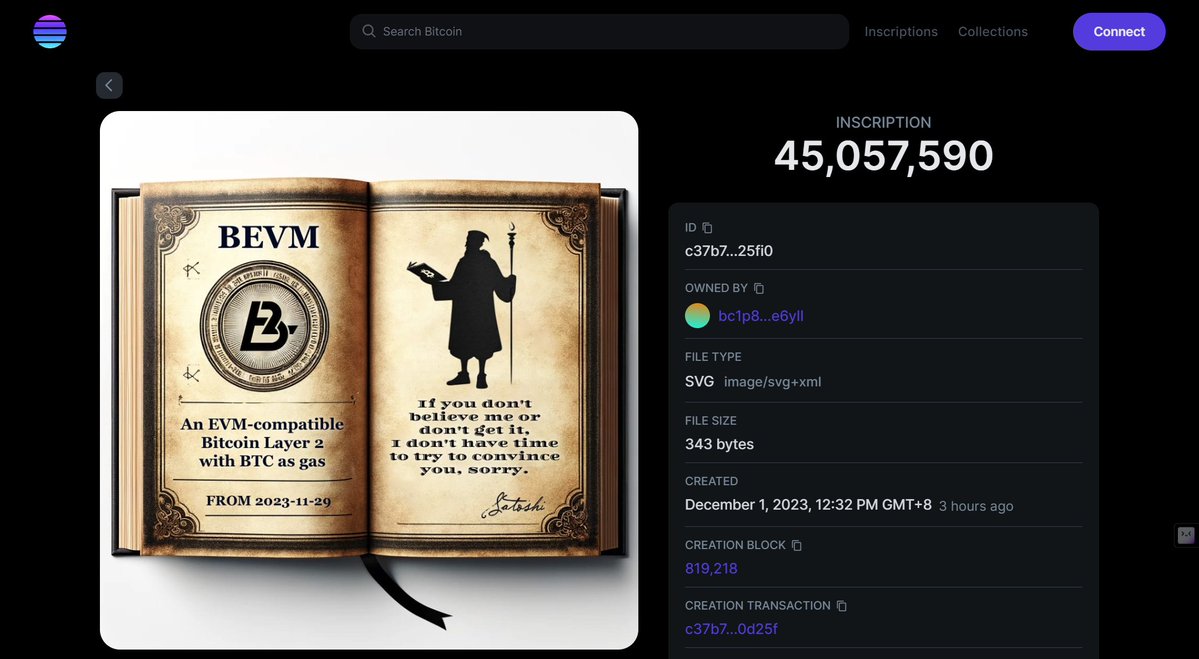Open owner address bc1p8...e6yll
Screen dimensions: 1199x659
pyautogui.click(x=761, y=316)
